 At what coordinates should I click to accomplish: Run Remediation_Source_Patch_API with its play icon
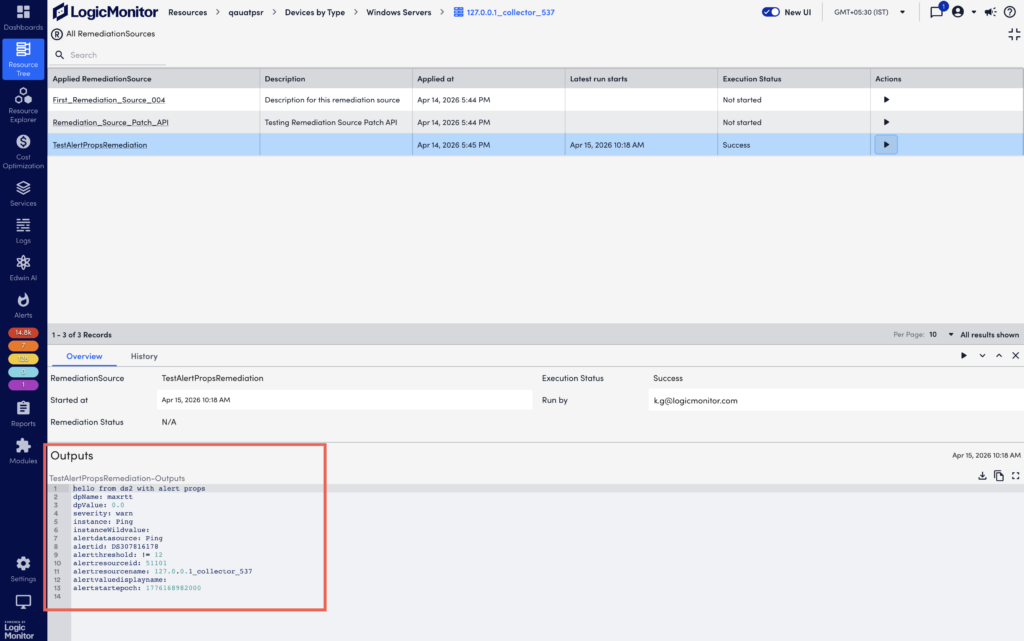point(886,122)
